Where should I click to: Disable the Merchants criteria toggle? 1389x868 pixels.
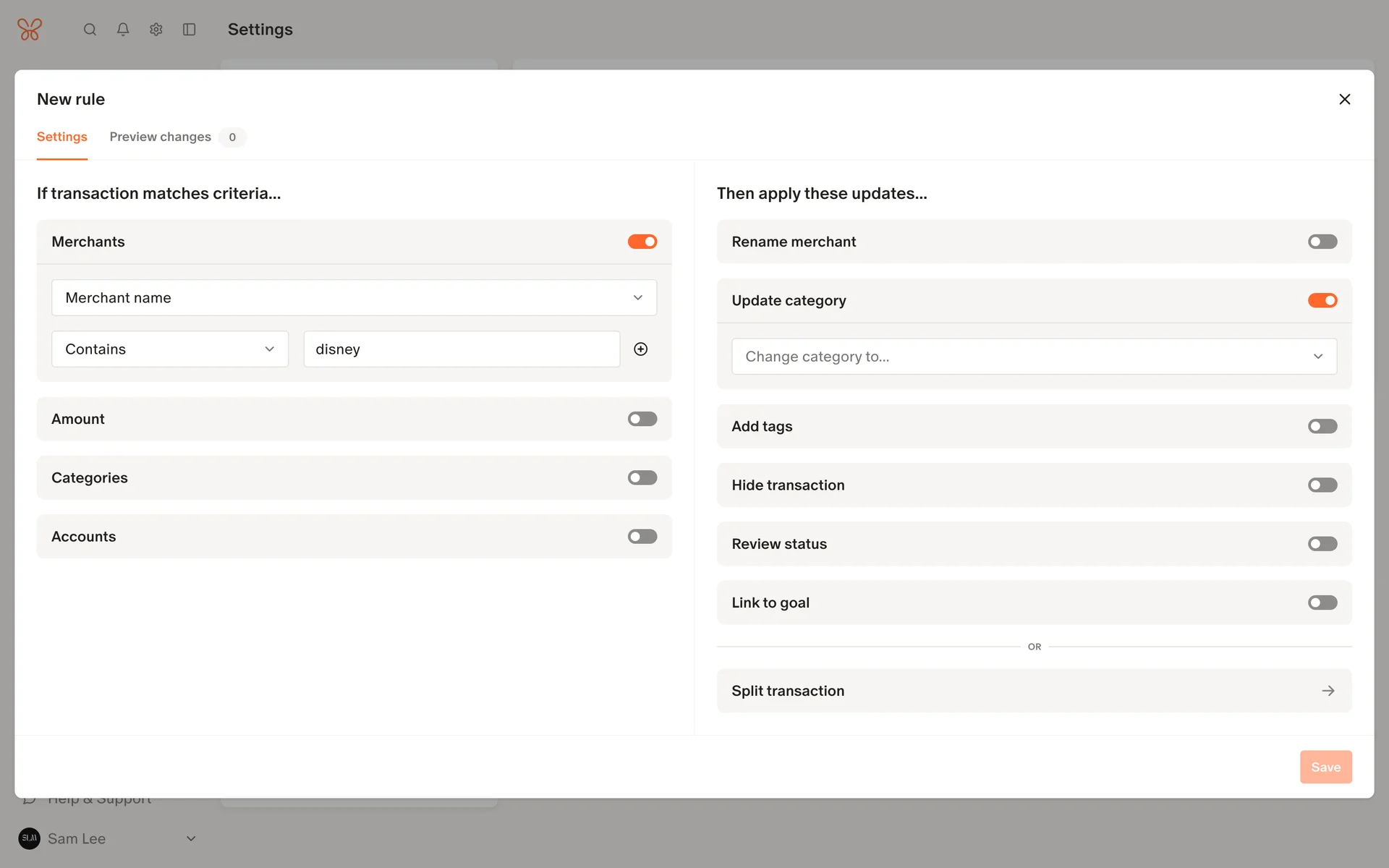pos(642,242)
